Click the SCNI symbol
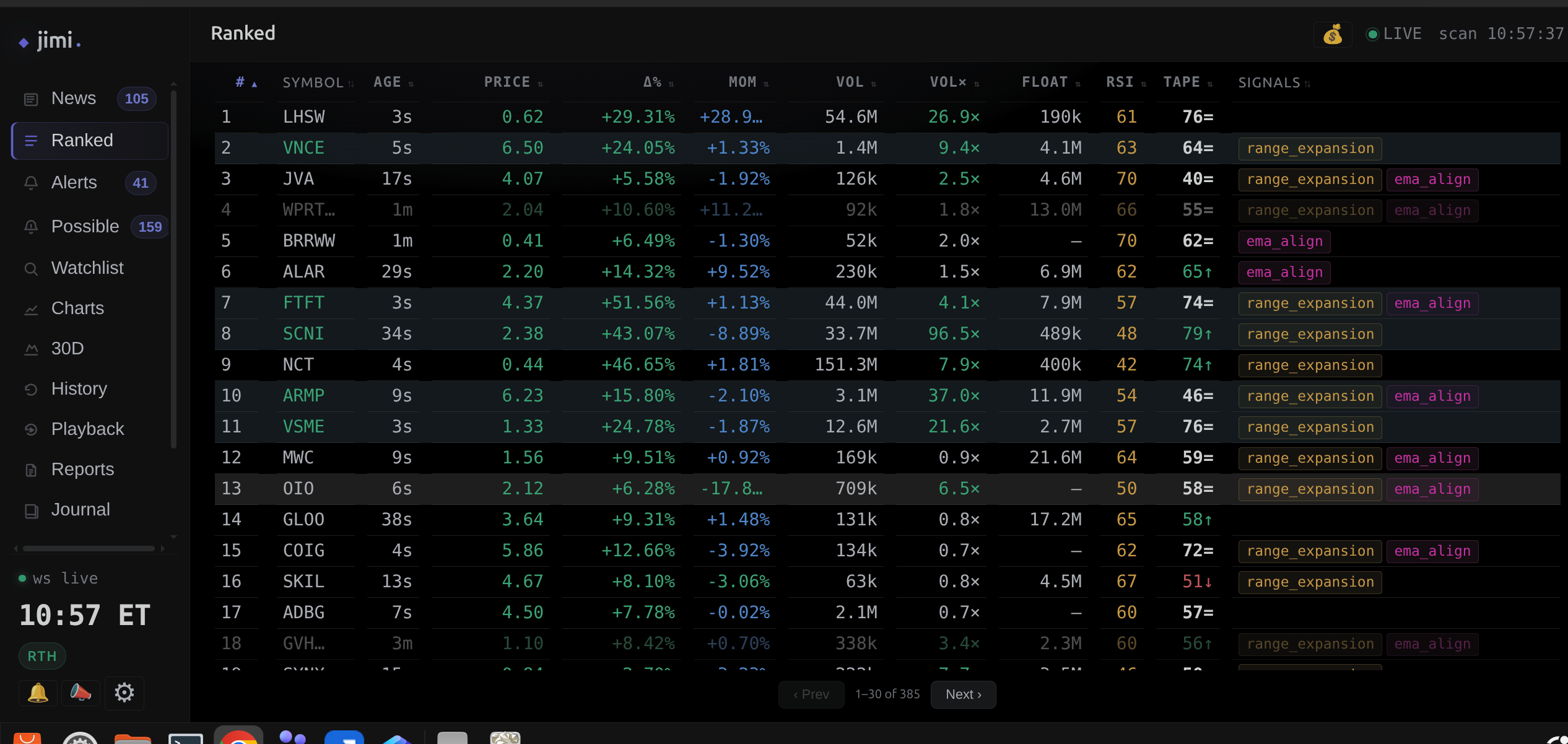Screen dimensions: 1568x744 pyautogui.click(x=303, y=334)
